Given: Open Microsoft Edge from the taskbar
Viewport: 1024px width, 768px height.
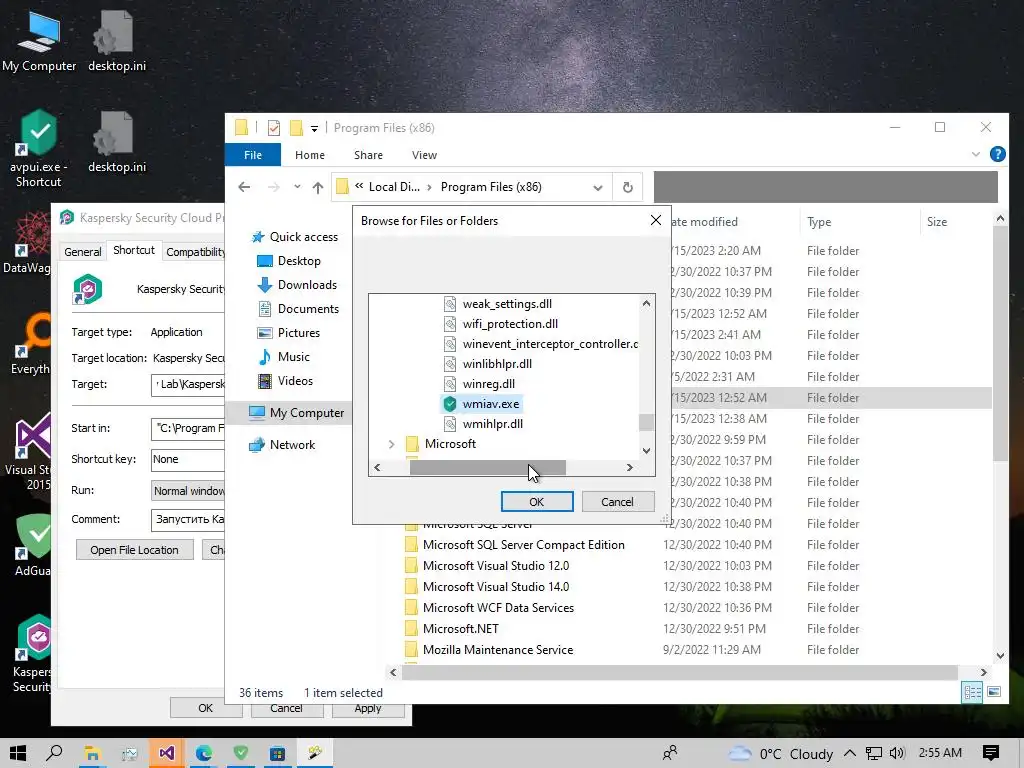Looking at the screenshot, I should (x=204, y=753).
